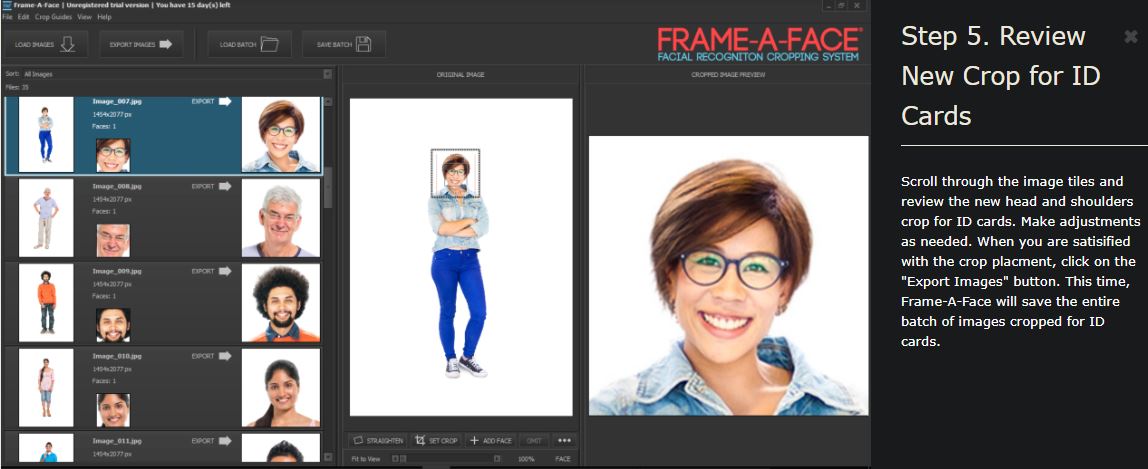This screenshot has height=469, width=1148.
Task: Click the Add Face plus tool
Action: [491, 440]
